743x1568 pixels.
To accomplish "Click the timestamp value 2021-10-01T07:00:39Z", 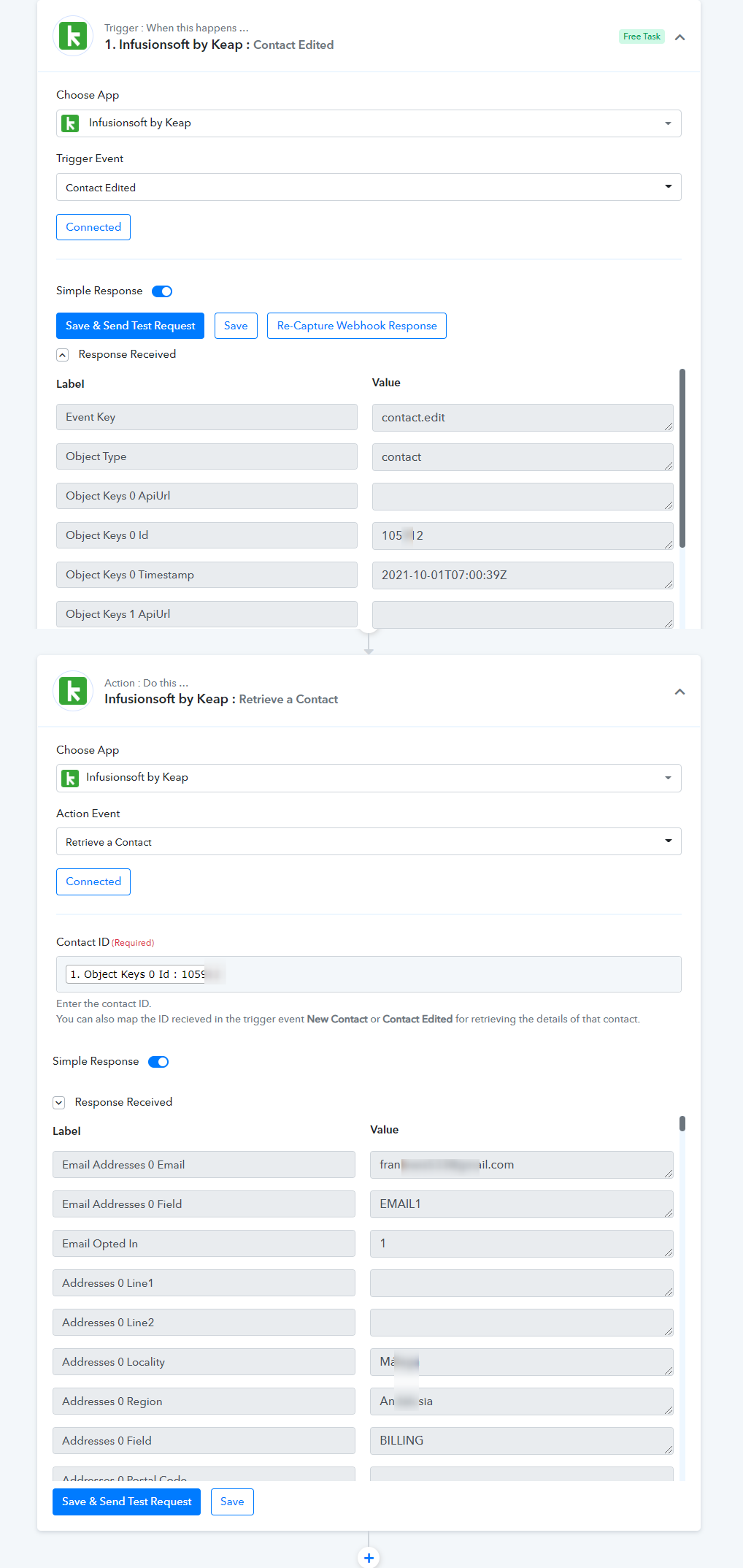I will (523, 575).
